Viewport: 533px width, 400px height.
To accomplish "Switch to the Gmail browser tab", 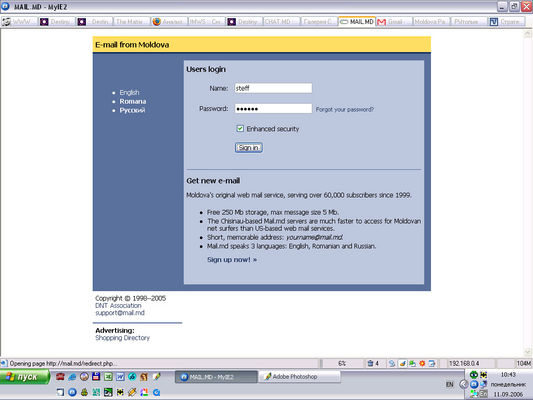I will coord(394,22).
